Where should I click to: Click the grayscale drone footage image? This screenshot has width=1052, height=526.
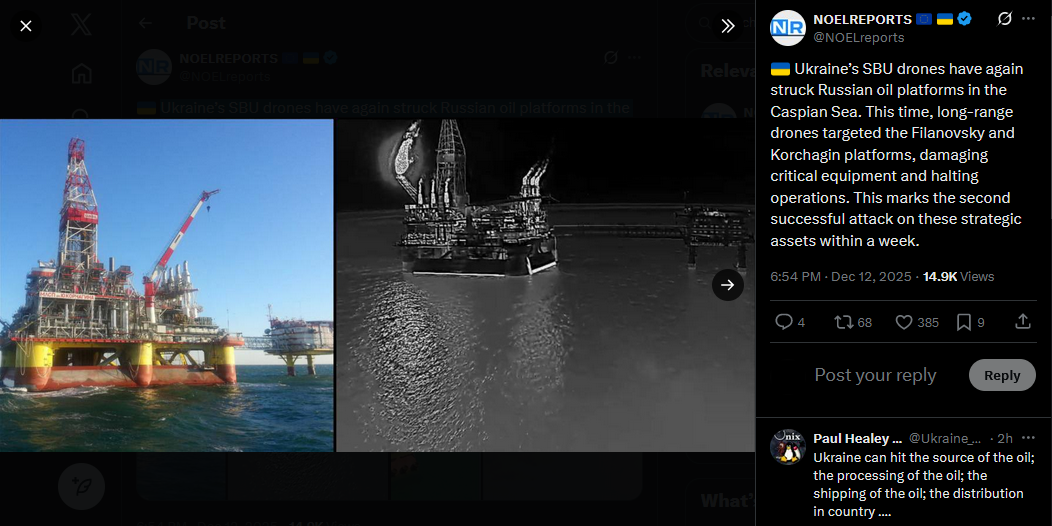coord(545,285)
